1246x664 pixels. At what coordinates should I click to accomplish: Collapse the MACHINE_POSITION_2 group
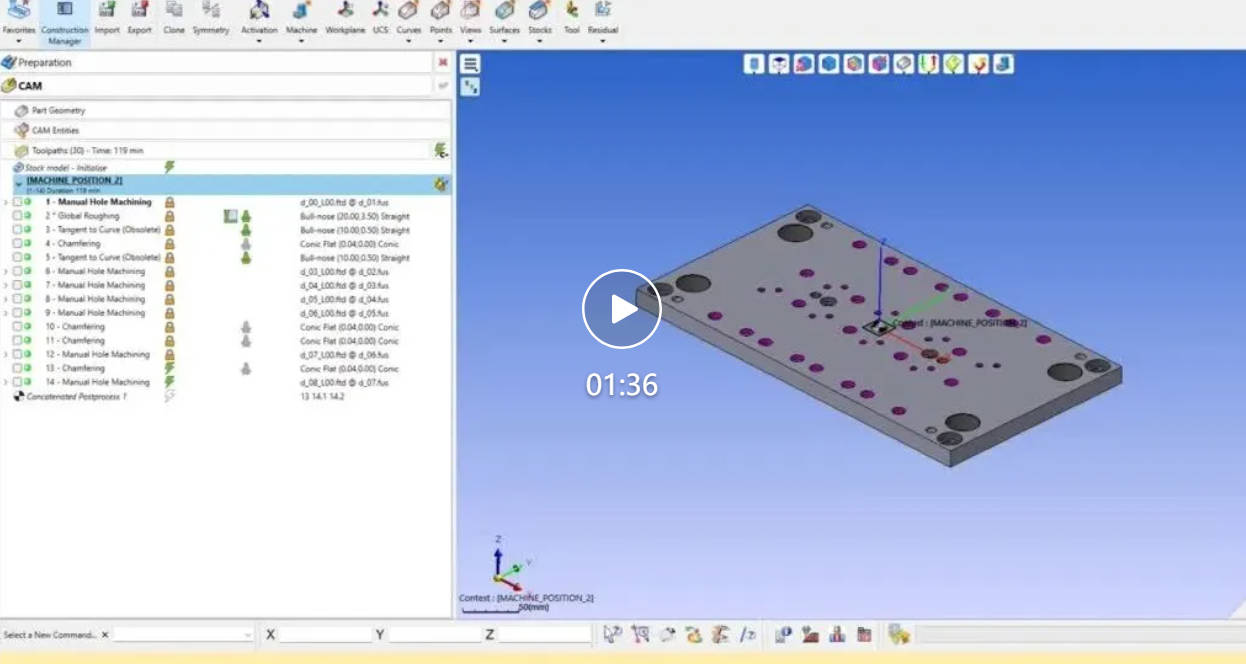18,184
